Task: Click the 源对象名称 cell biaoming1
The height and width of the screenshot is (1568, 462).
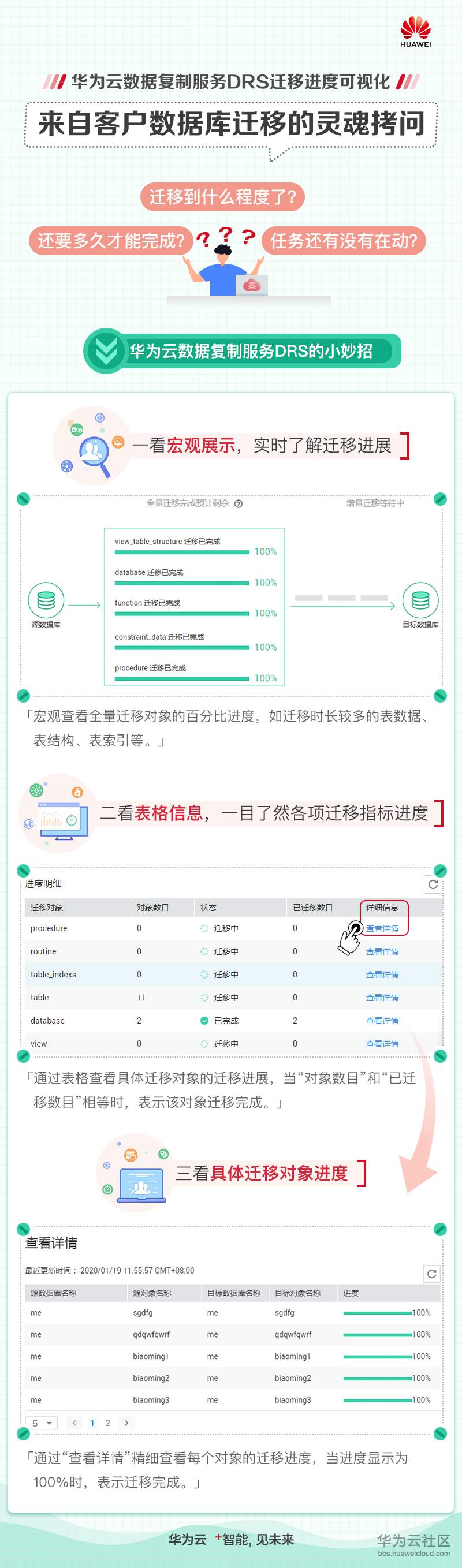Action: pyautogui.click(x=151, y=1356)
